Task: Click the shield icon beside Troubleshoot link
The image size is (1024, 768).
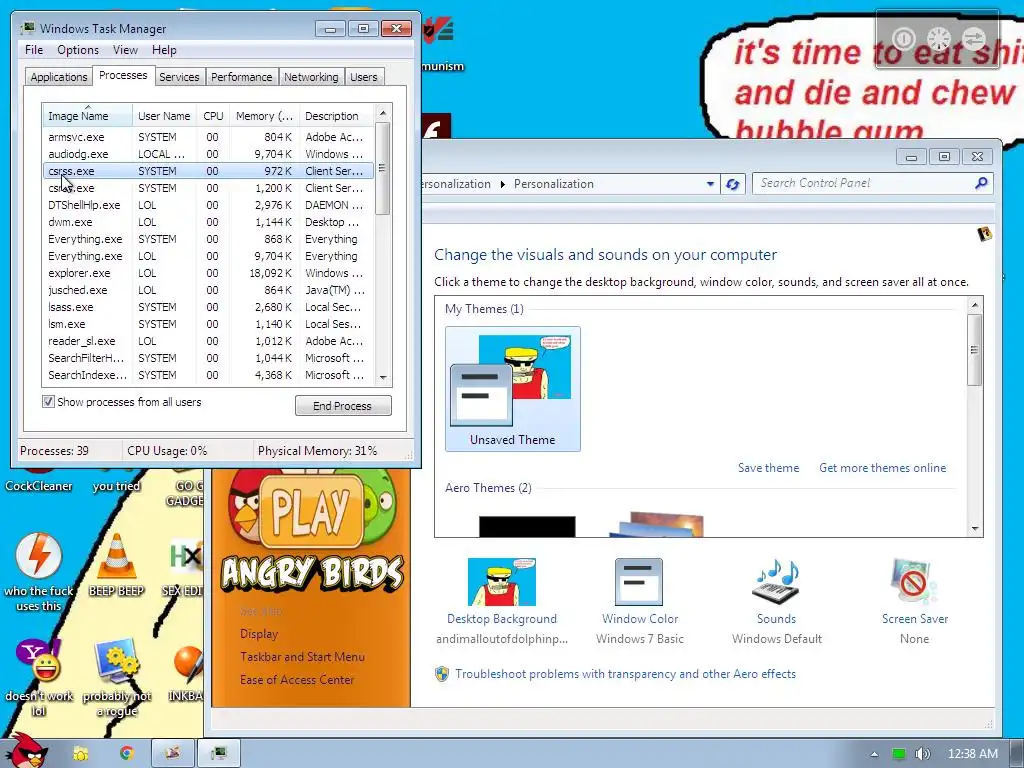Action: 442,674
